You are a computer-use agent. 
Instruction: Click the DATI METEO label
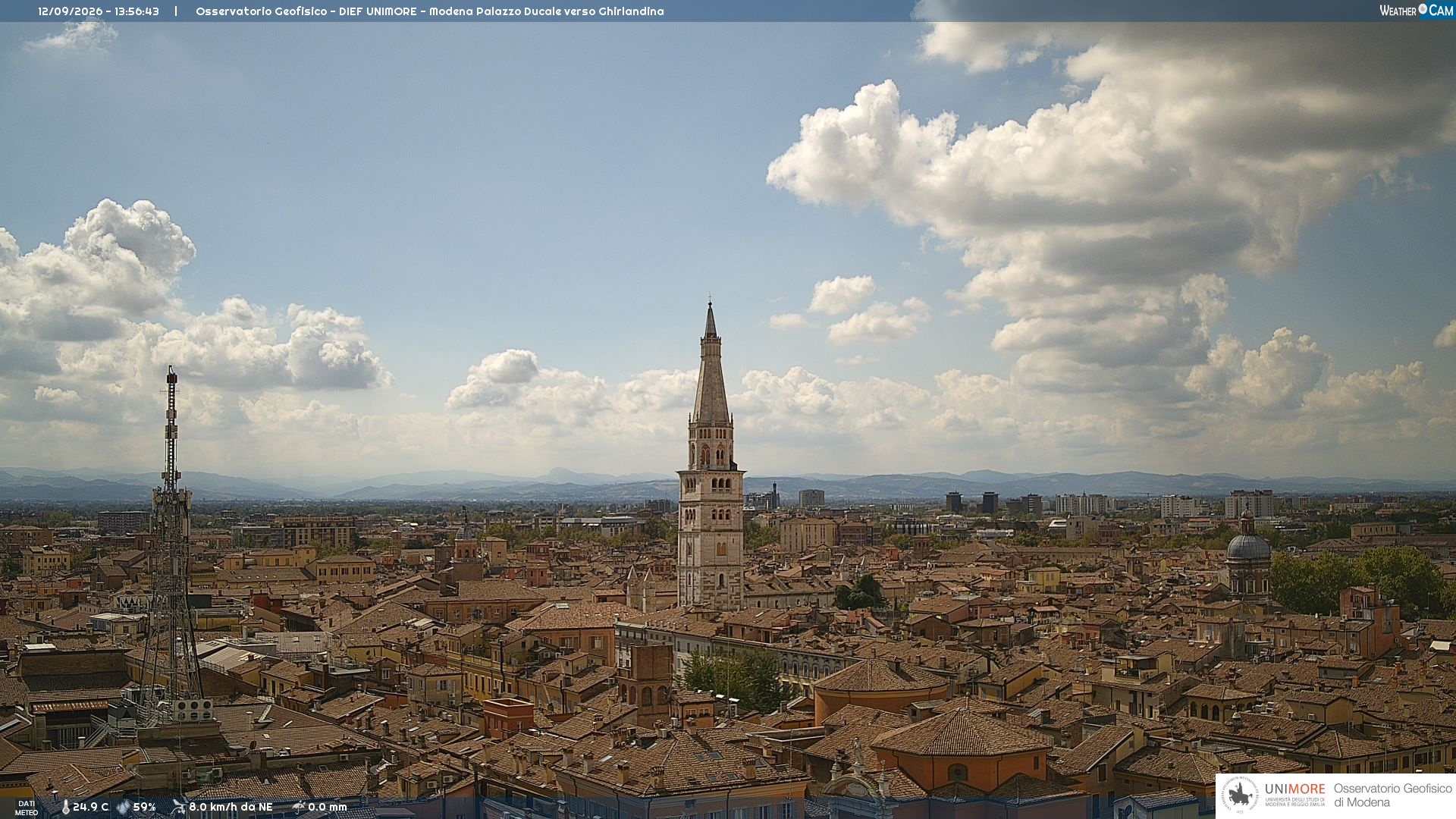coord(27,808)
